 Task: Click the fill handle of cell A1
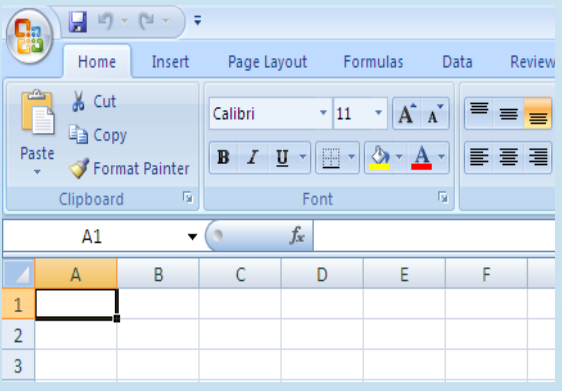(117, 318)
